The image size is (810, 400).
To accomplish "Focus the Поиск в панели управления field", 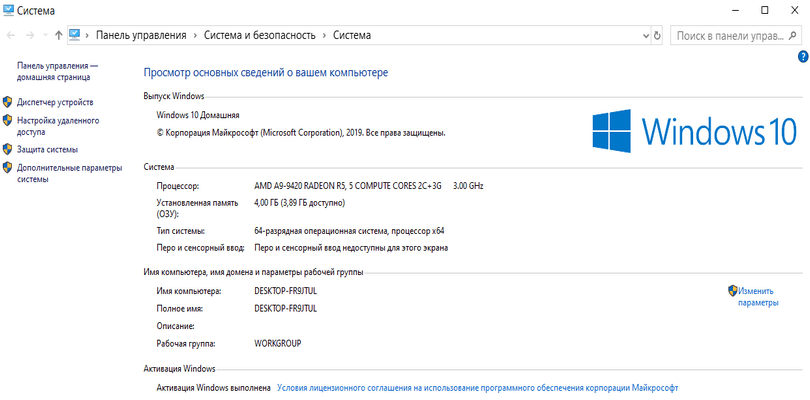I will 730,35.
